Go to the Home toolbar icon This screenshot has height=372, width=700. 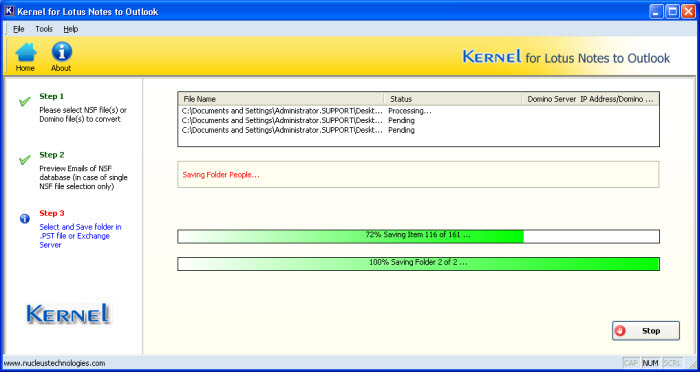coord(25,57)
